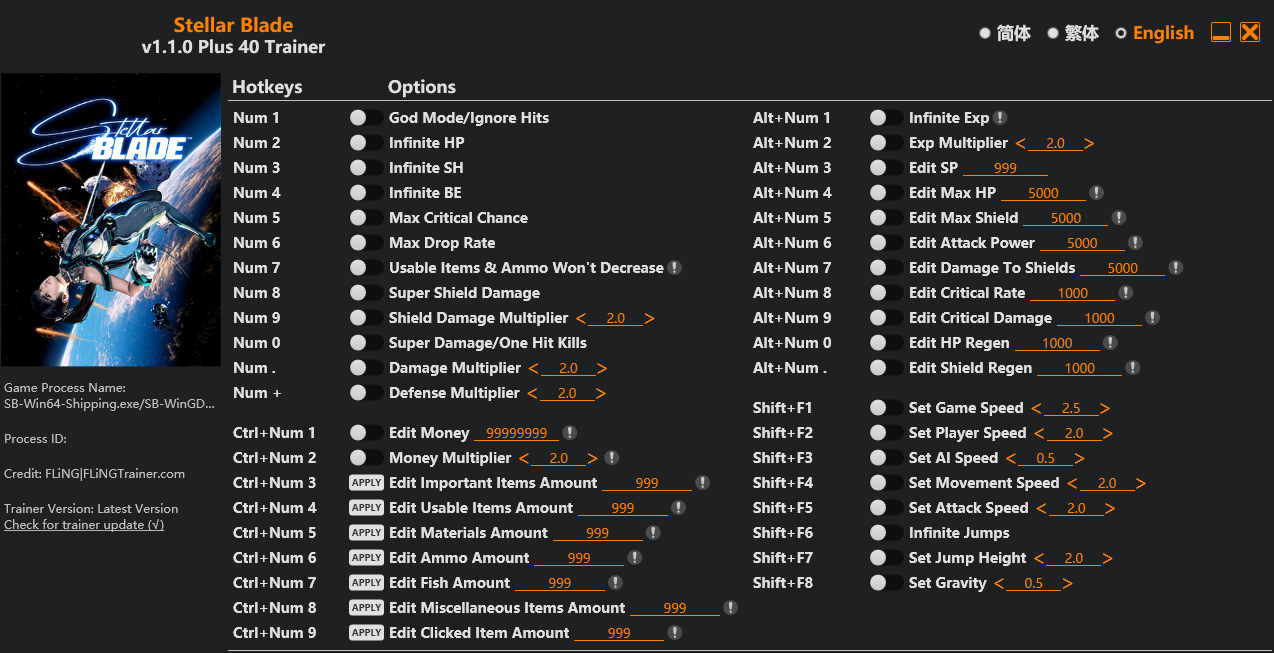Click the info icon next to Infinite Exp
Screen dimensions: 1274x653
click(x=1000, y=118)
